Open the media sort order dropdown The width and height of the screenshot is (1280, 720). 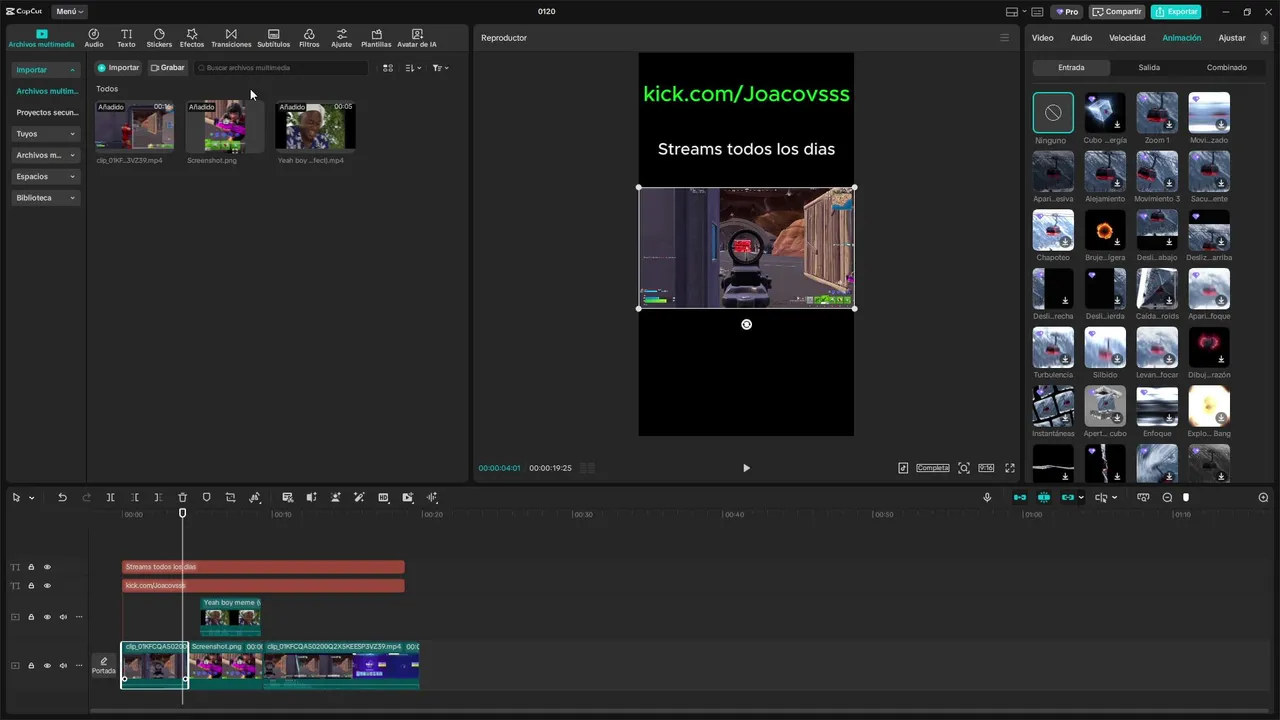tap(414, 68)
